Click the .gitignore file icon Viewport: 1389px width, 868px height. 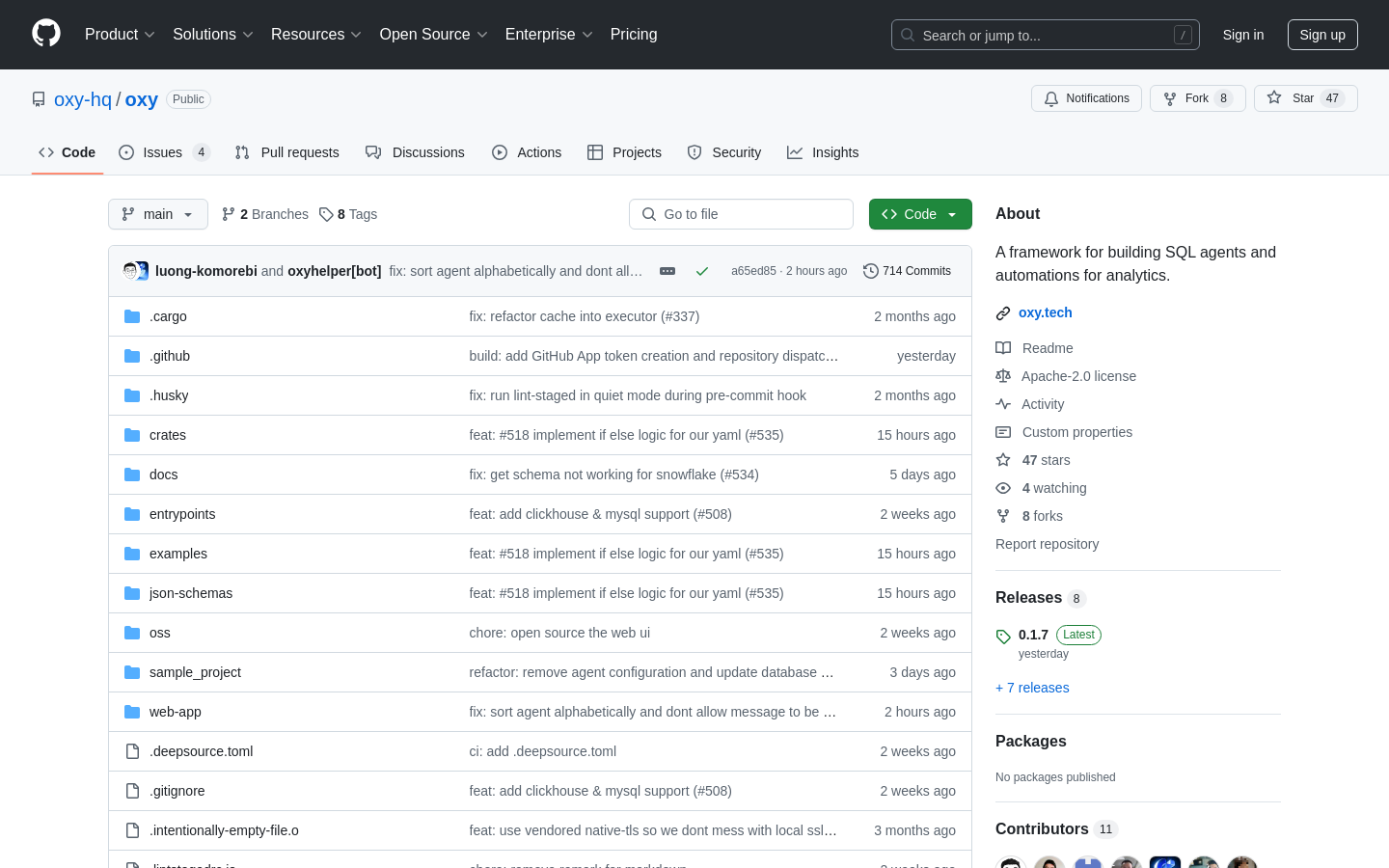[x=132, y=791]
